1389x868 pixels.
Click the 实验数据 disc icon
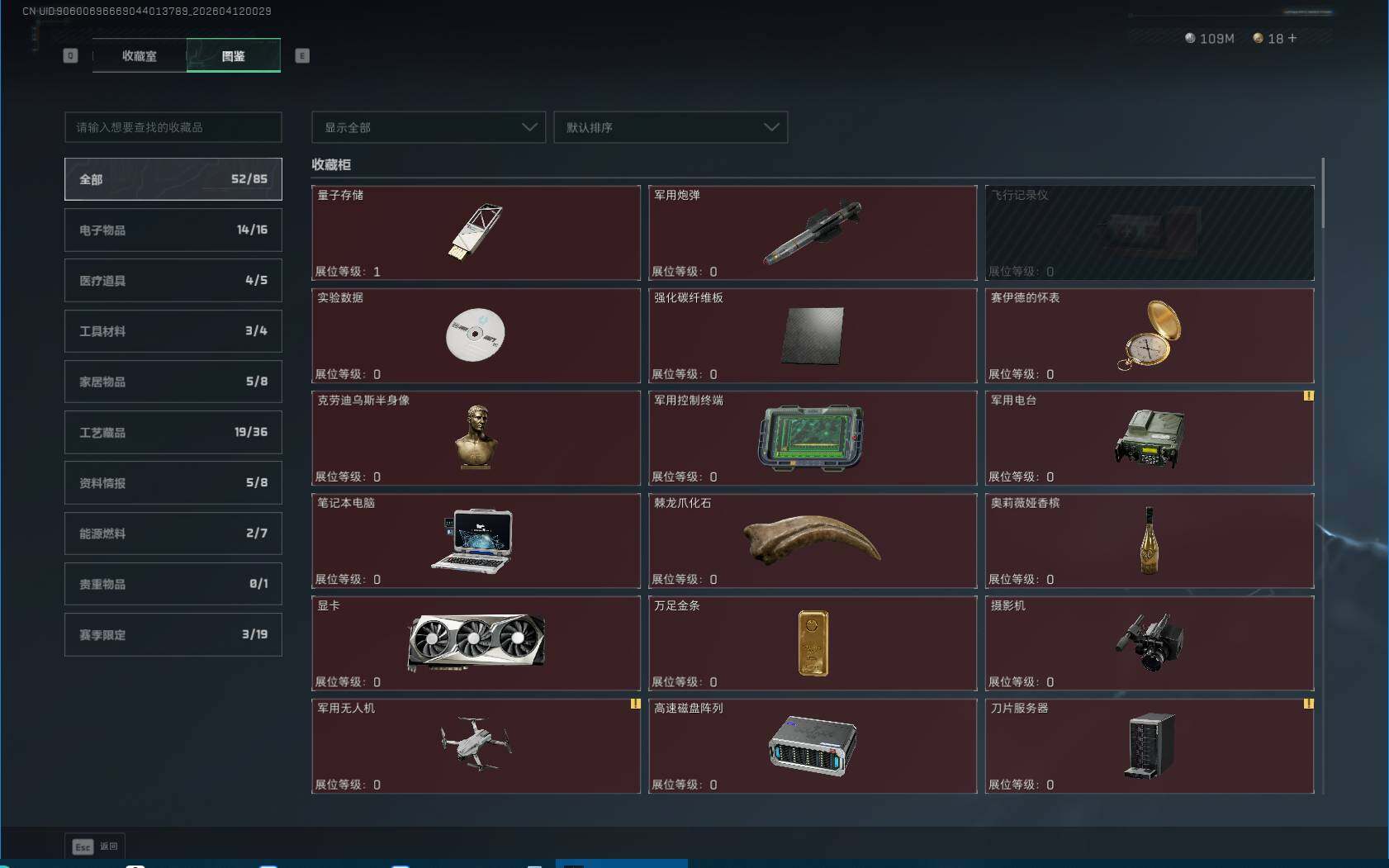point(476,334)
